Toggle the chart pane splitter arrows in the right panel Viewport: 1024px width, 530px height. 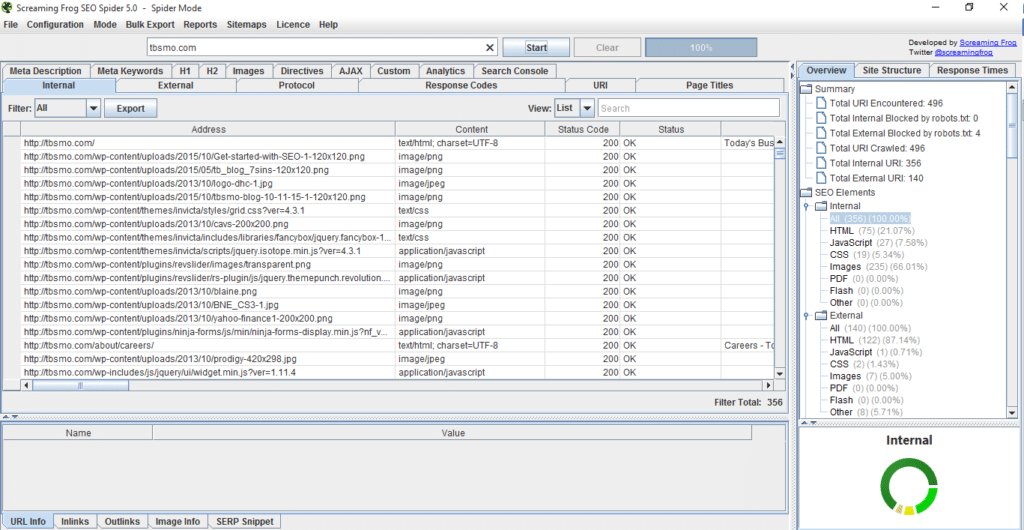808,422
